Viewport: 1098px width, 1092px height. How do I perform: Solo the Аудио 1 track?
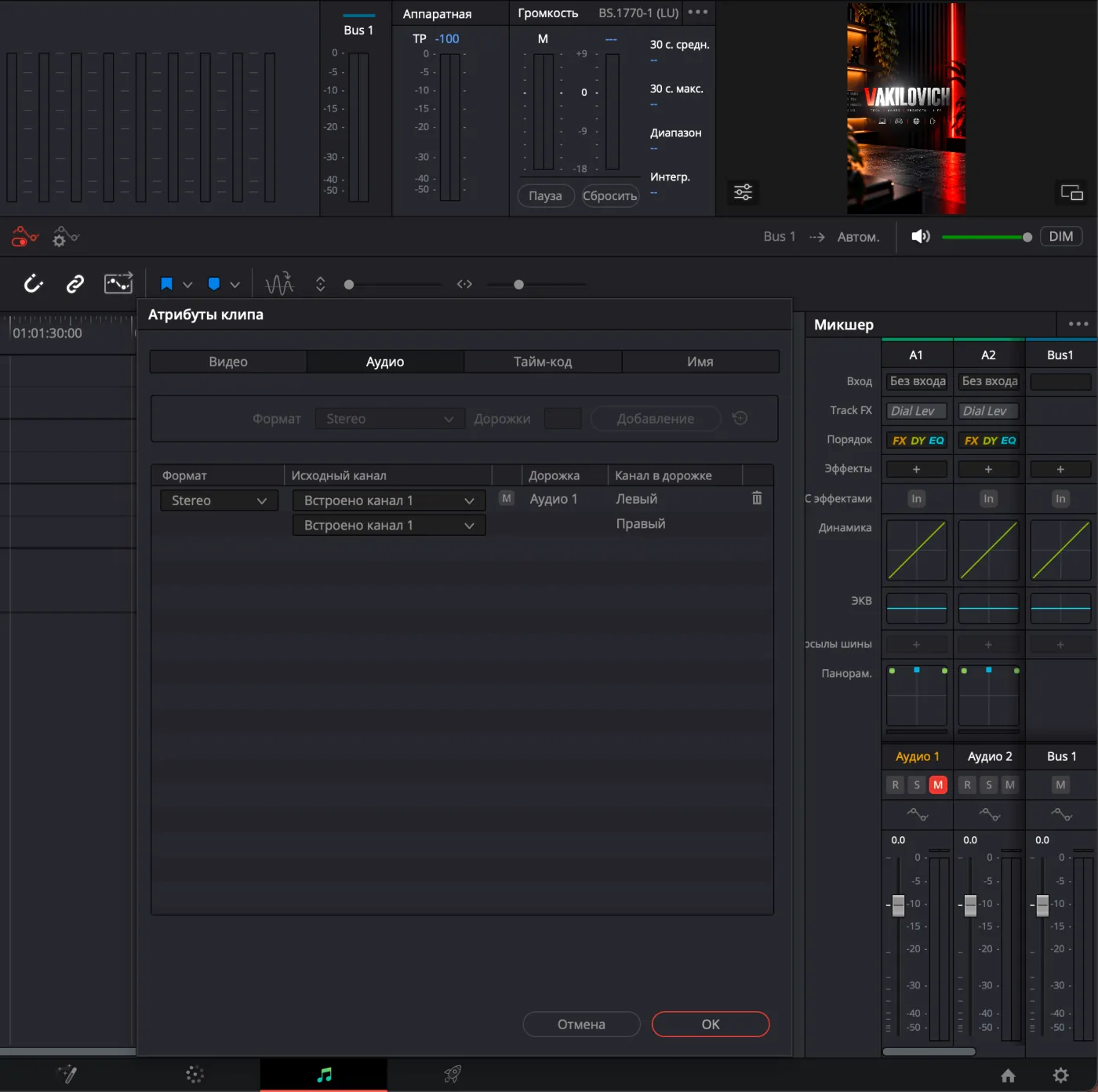click(917, 784)
